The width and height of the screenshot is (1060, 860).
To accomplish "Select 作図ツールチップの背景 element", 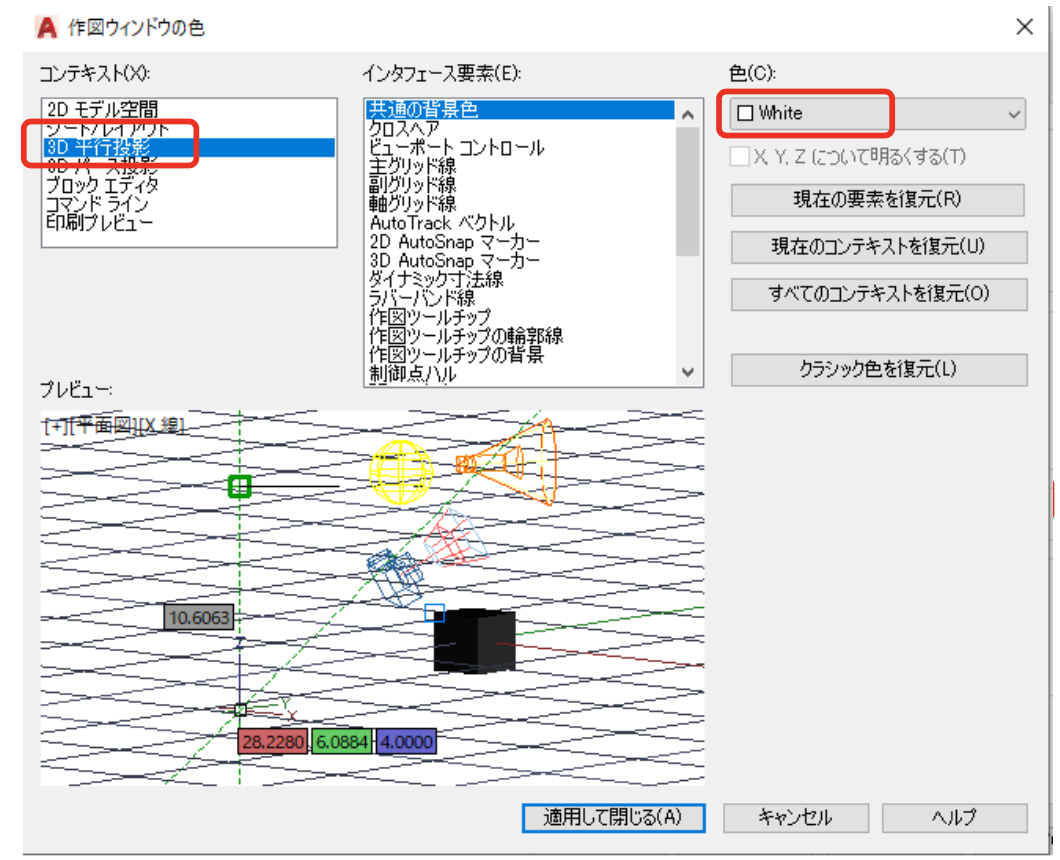I will click(x=520, y=354).
